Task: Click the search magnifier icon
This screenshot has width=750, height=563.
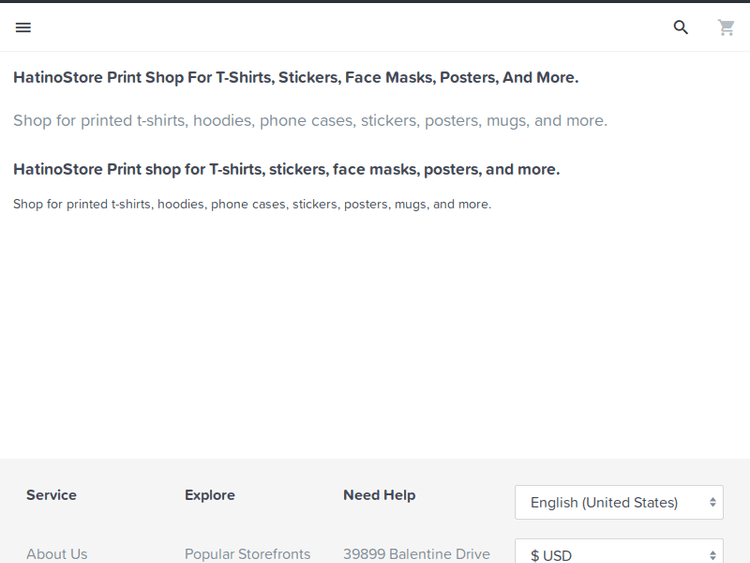Action: [681, 28]
